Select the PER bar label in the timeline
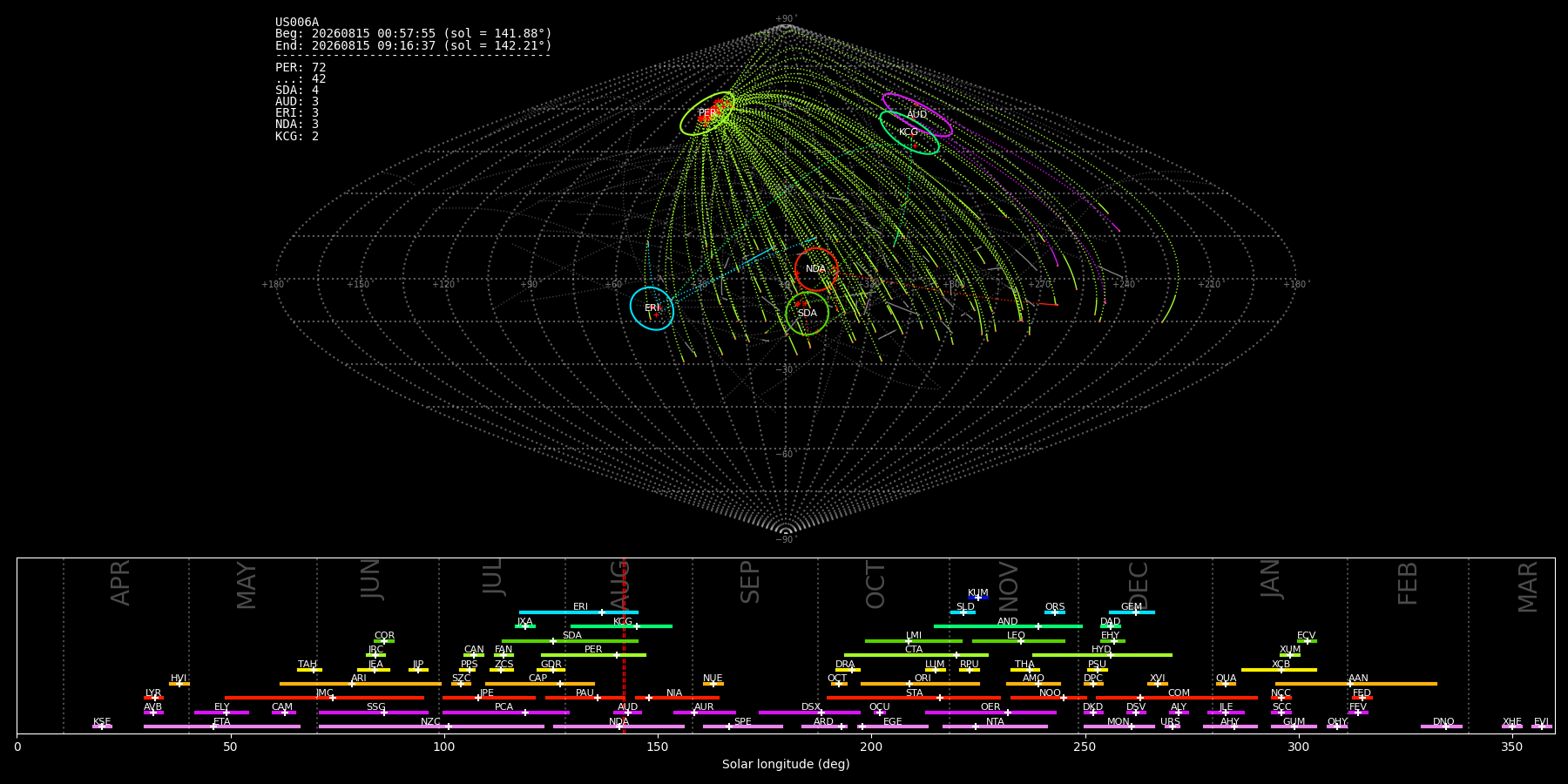Screen dimensions: 1568x784 [593, 650]
